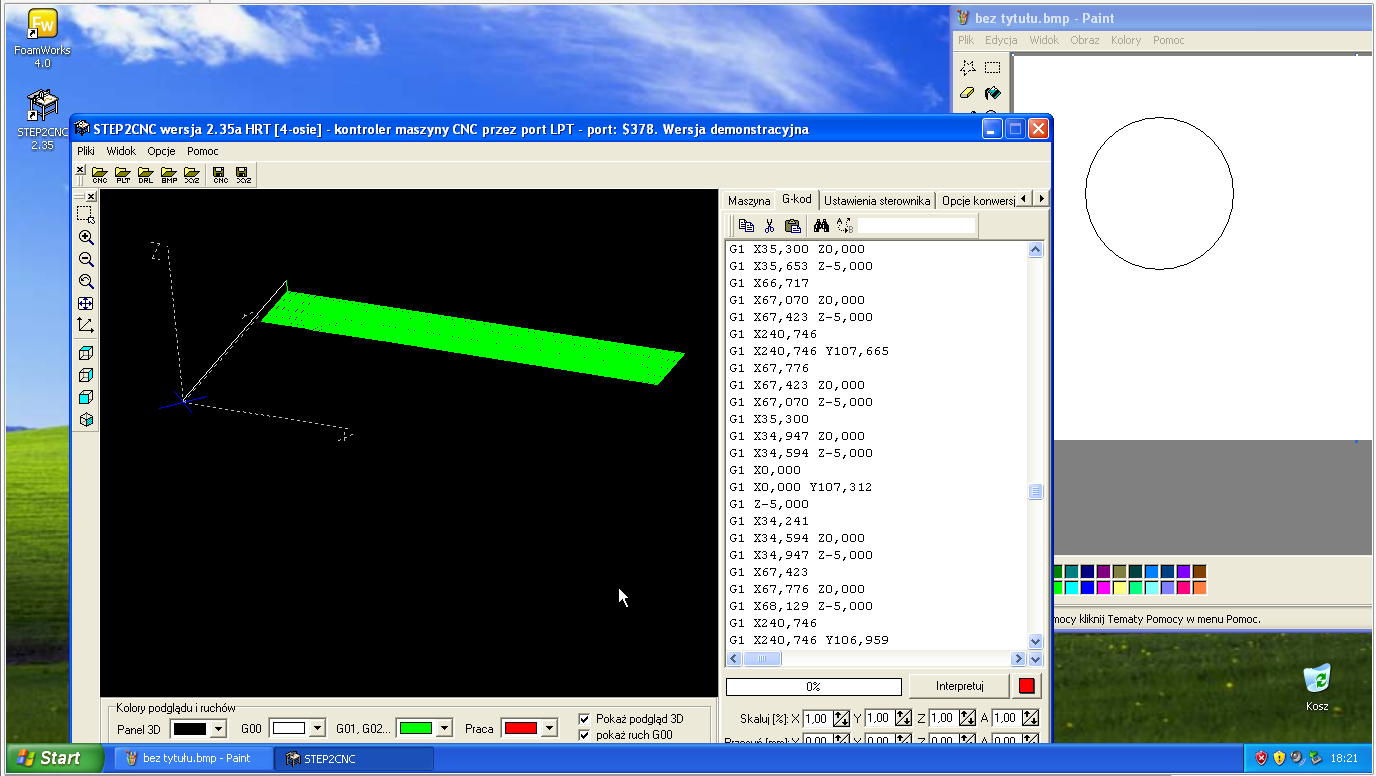Save as XYZ file icon
Viewport: 1376px width, 776px height.
click(243, 175)
